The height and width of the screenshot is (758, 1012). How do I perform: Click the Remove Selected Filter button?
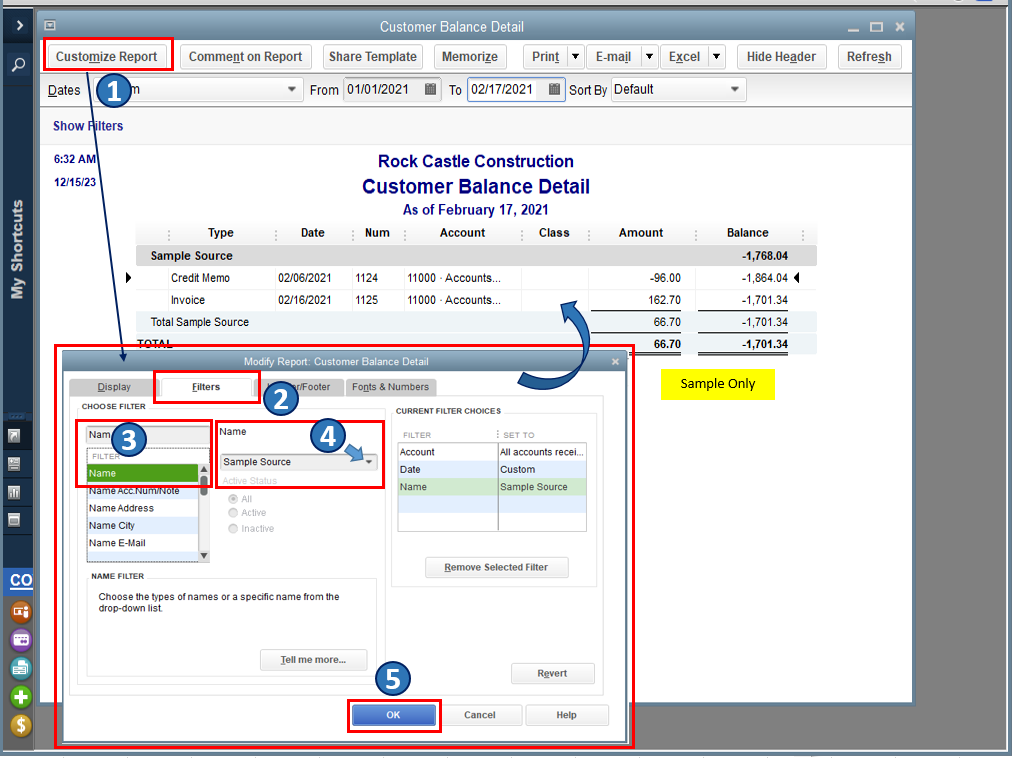point(496,567)
